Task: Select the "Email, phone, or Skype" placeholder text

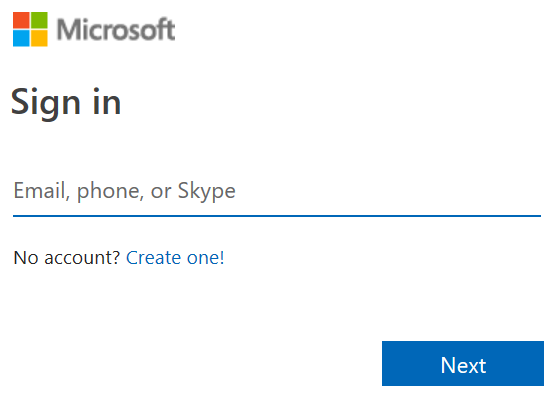Action: coord(124,191)
